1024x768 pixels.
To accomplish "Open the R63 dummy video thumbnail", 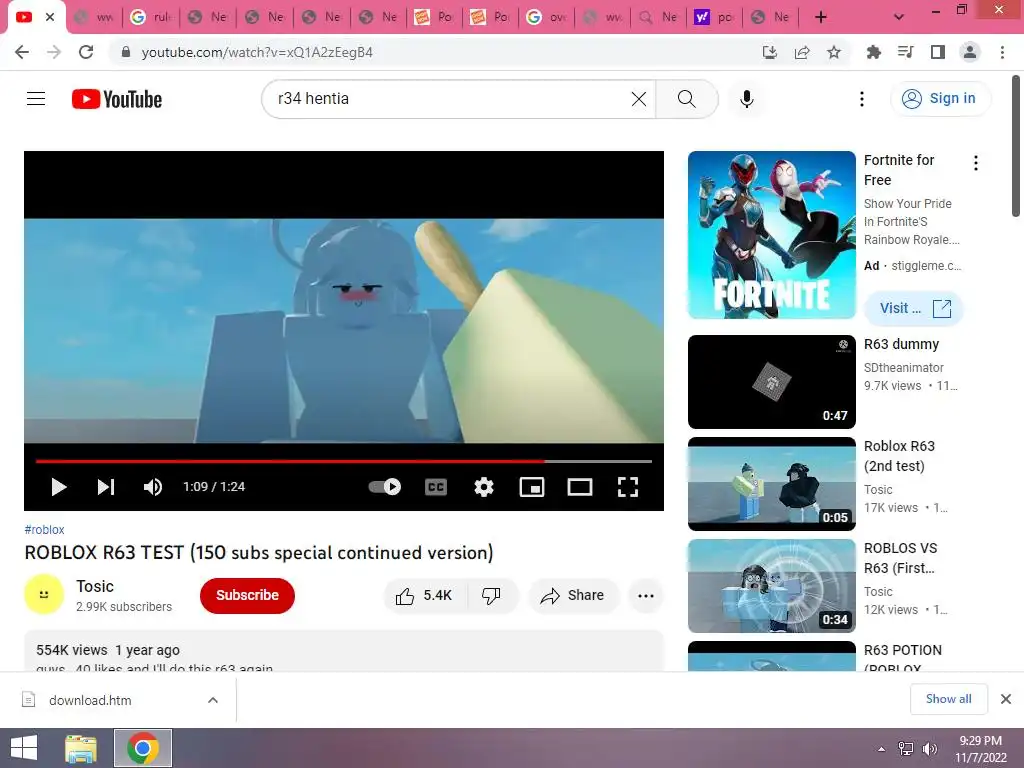I will [x=771, y=382].
